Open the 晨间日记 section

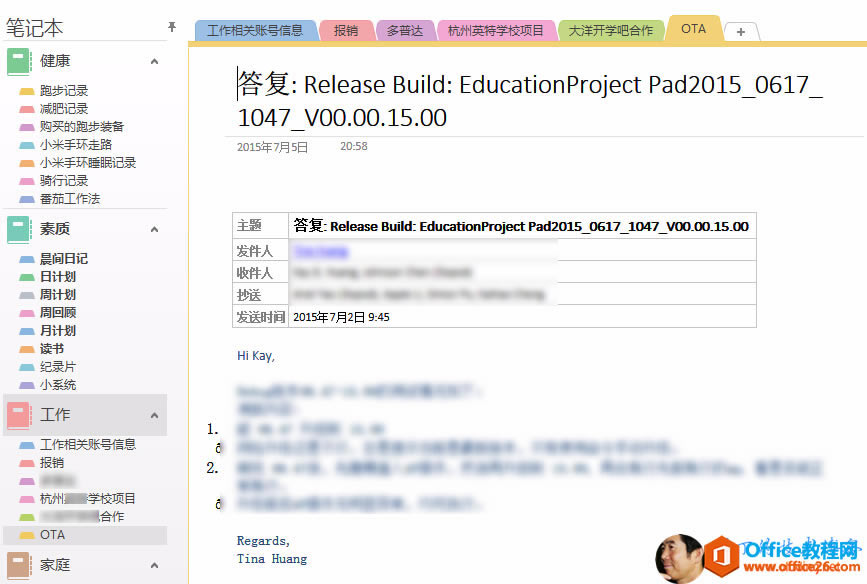[x=64, y=259]
